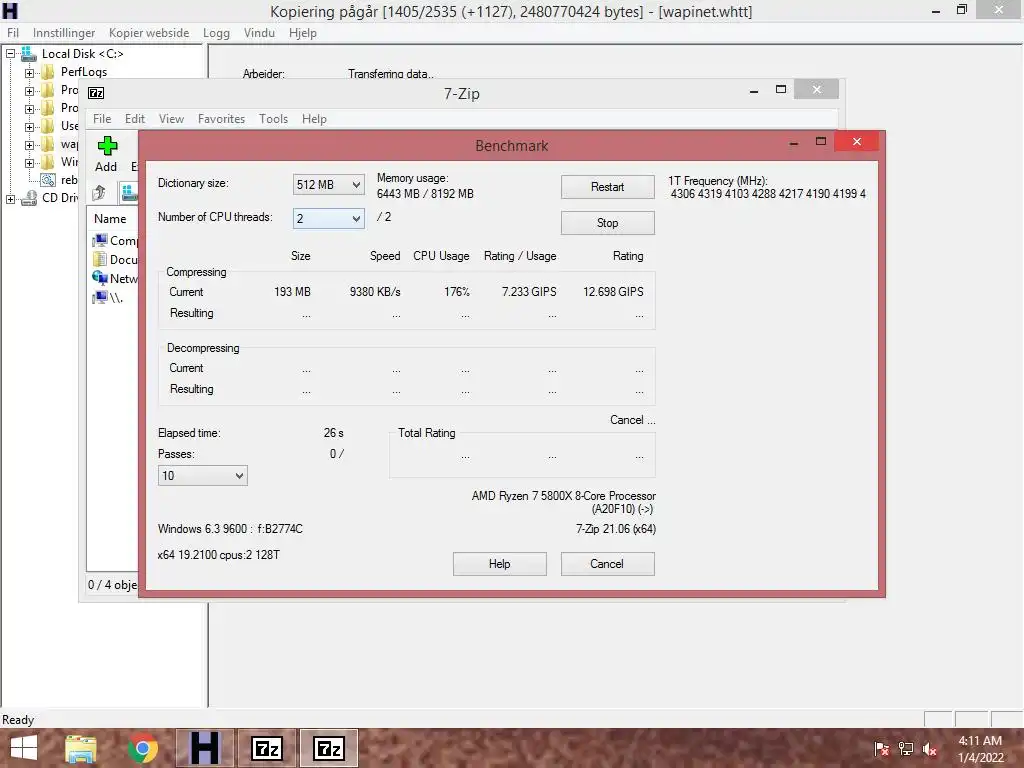Click the Cancel button in Benchmark dialog
Image resolution: width=1024 pixels, height=768 pixels.
coord(607,564)
